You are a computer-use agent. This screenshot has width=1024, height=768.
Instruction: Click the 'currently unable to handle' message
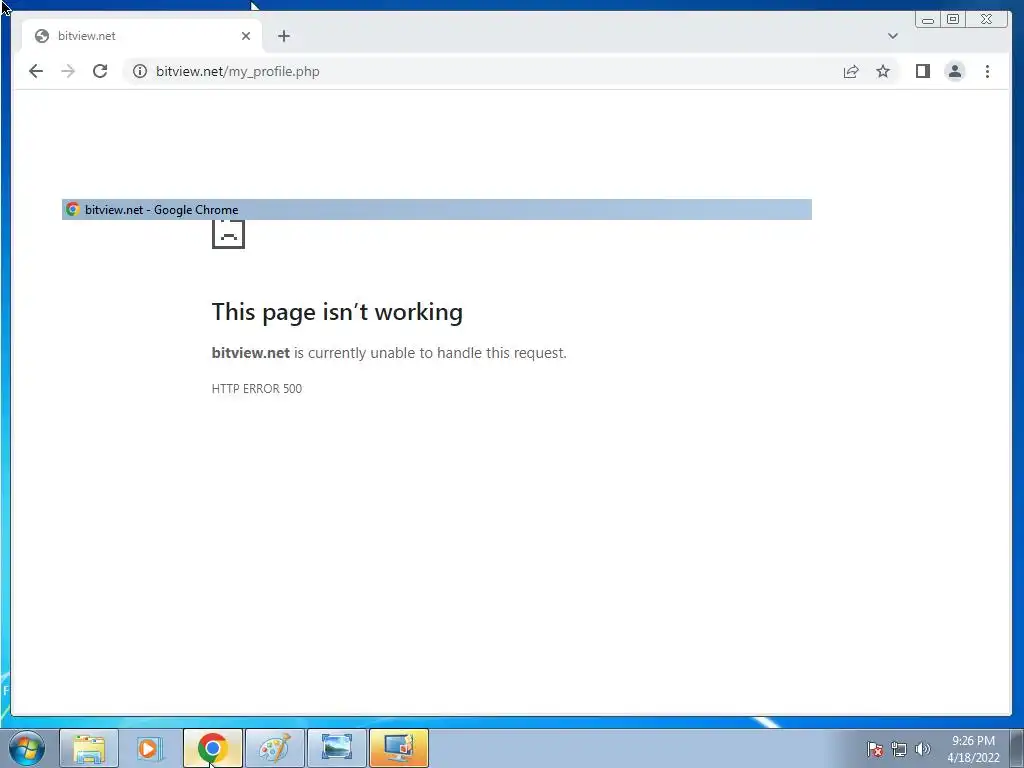click(389, 353)
